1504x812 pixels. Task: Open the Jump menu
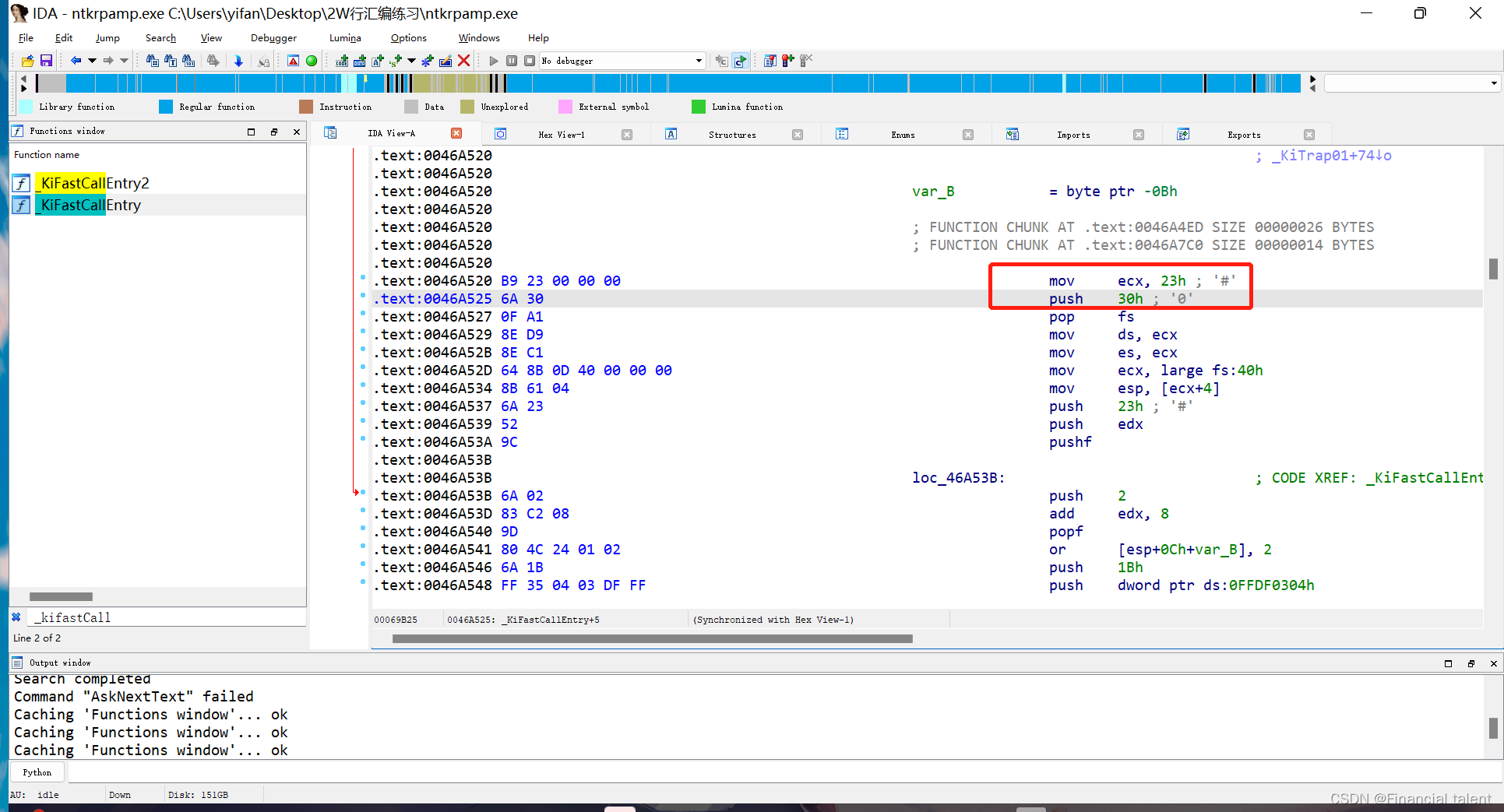coord(107,38)
